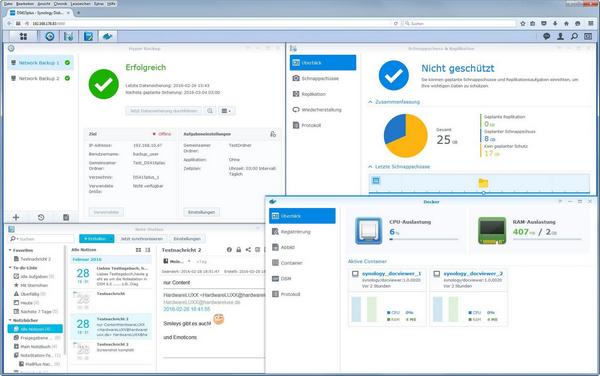The height and width of the screenshot is (376, 600).
Task: Click the orange slice of the pie chart
Action: [412, 140]
